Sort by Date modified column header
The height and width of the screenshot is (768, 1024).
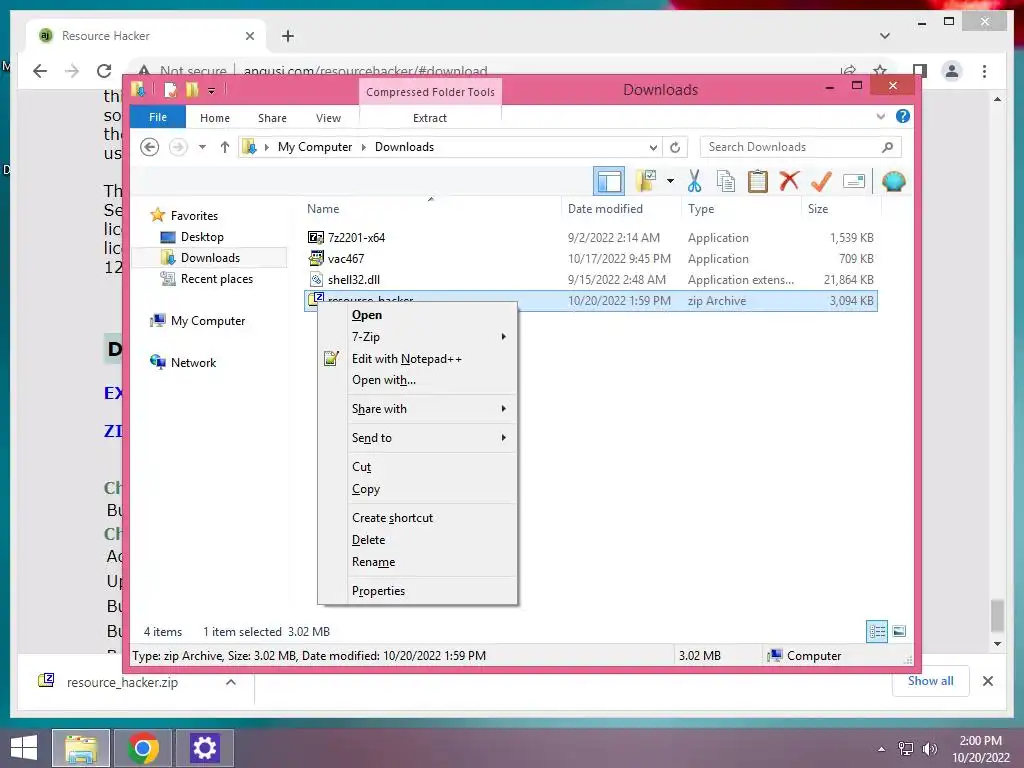click(620, 209)
